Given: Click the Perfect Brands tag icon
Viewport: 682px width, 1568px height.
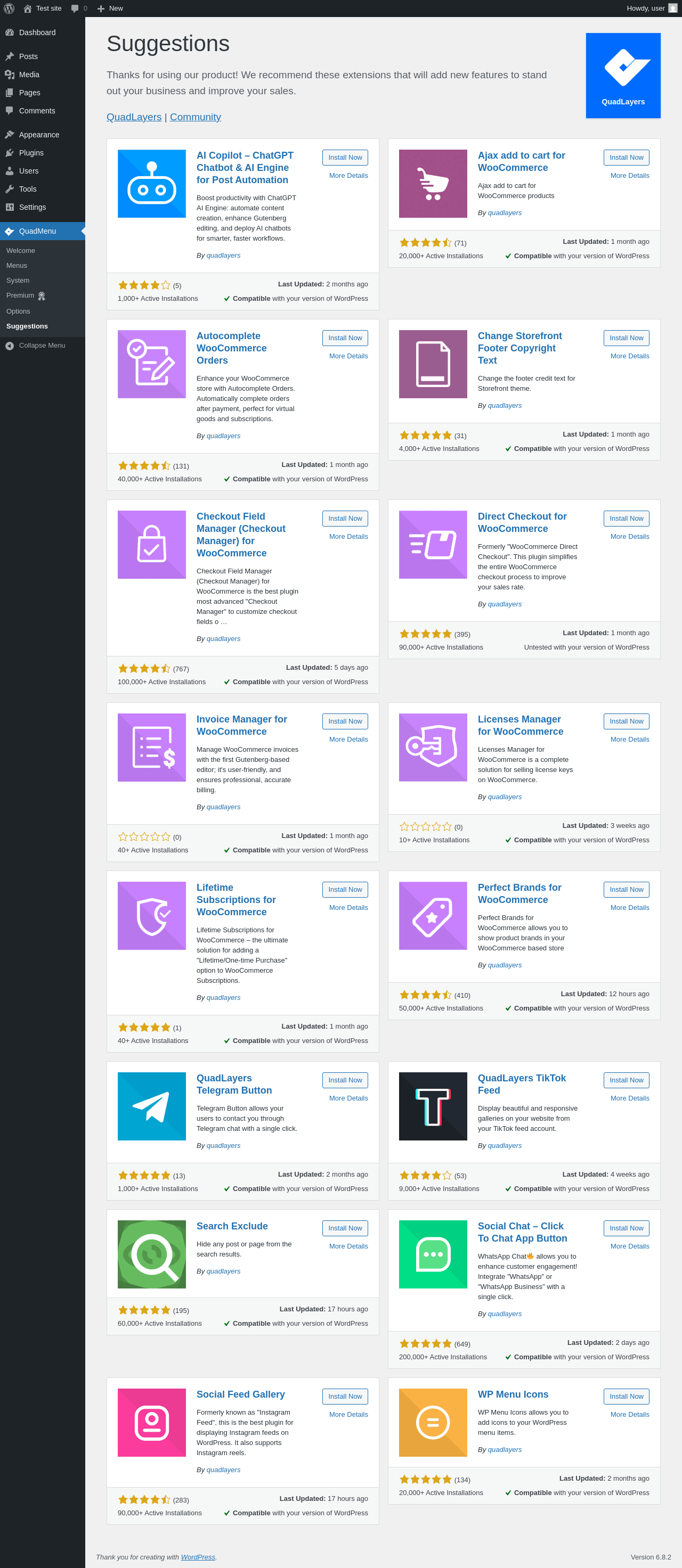Looking at the screenshot, I should coord(433,915).
